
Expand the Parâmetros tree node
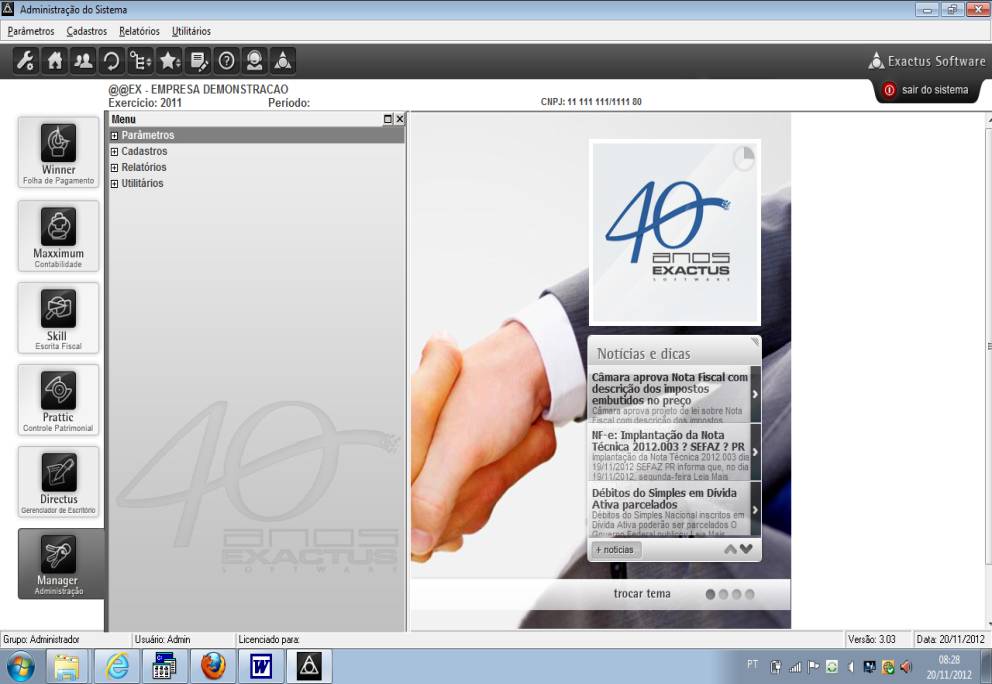(x=115, y=135)
